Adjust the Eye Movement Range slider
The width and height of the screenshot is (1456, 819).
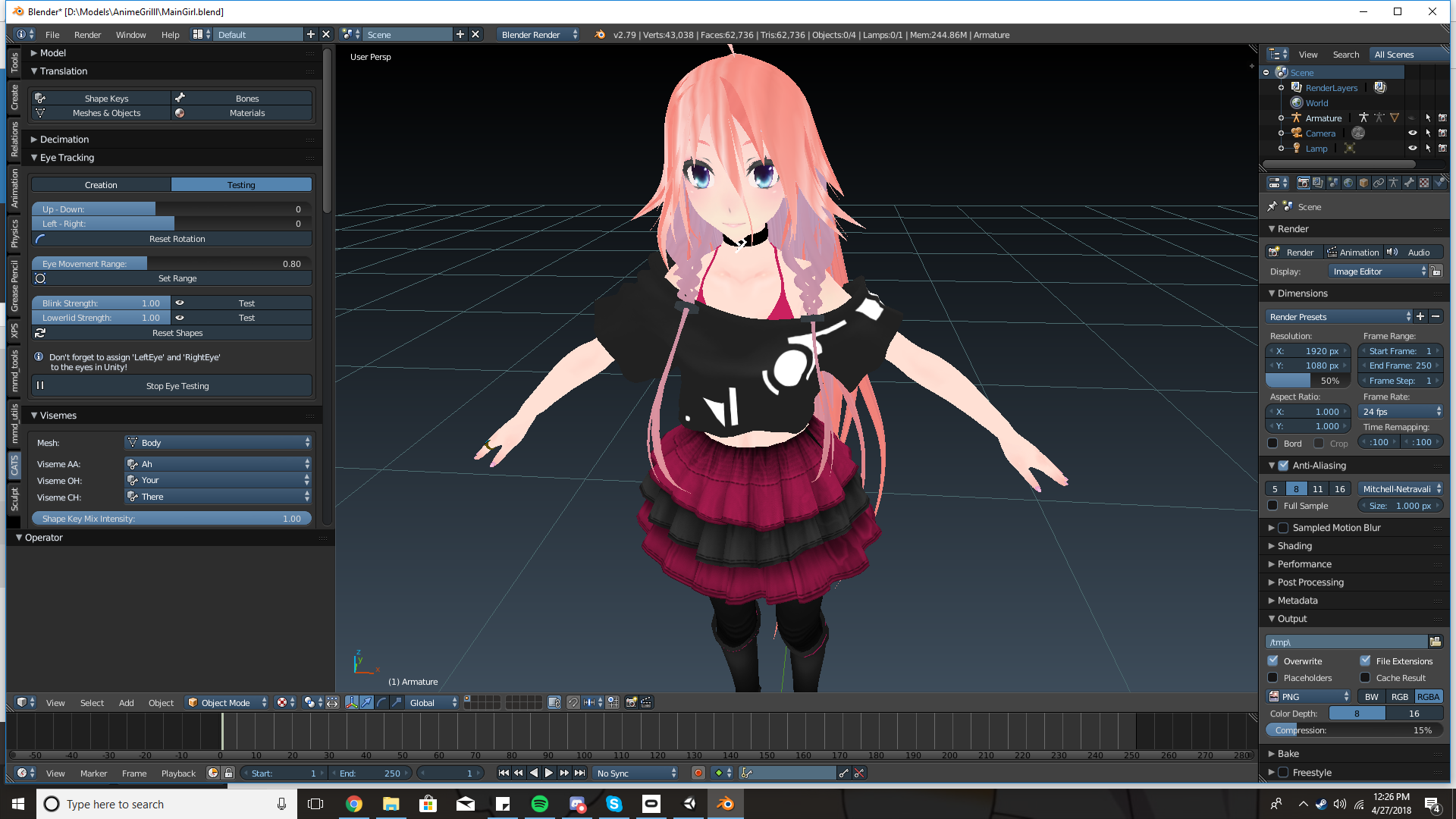(x=171, y=263)
